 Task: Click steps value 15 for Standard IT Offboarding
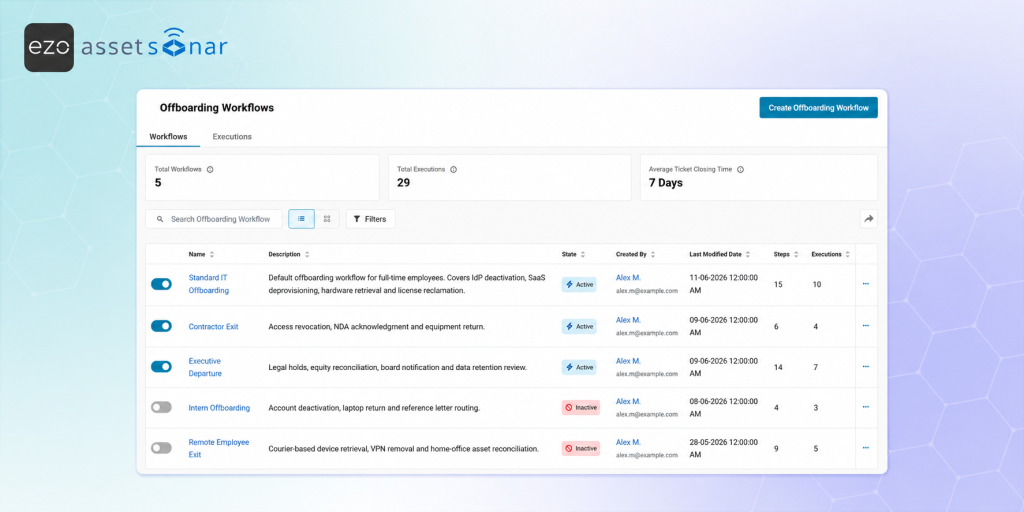pyautogui.click(x=778, y=285)
